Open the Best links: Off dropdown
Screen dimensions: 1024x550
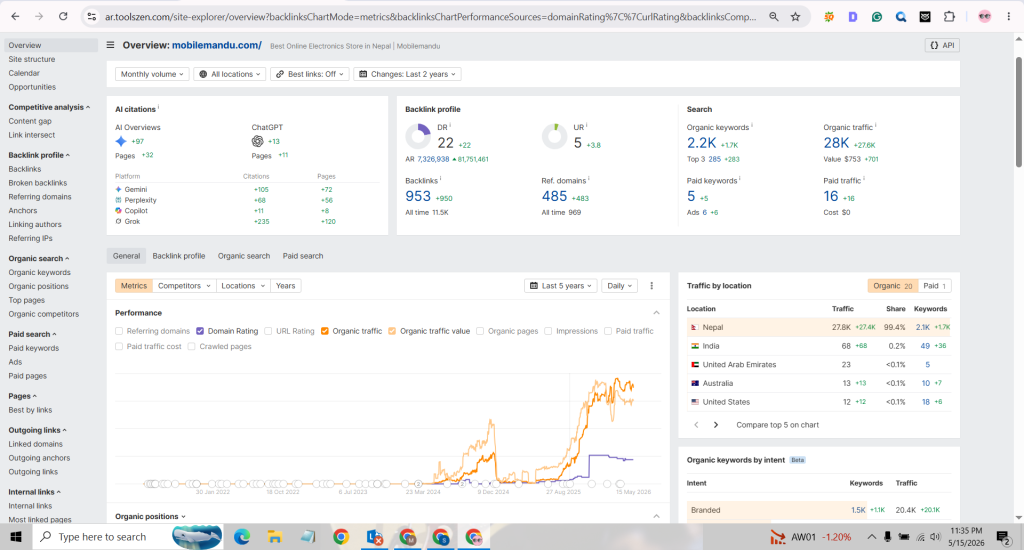pyautogui.click(x=310, y=74)
